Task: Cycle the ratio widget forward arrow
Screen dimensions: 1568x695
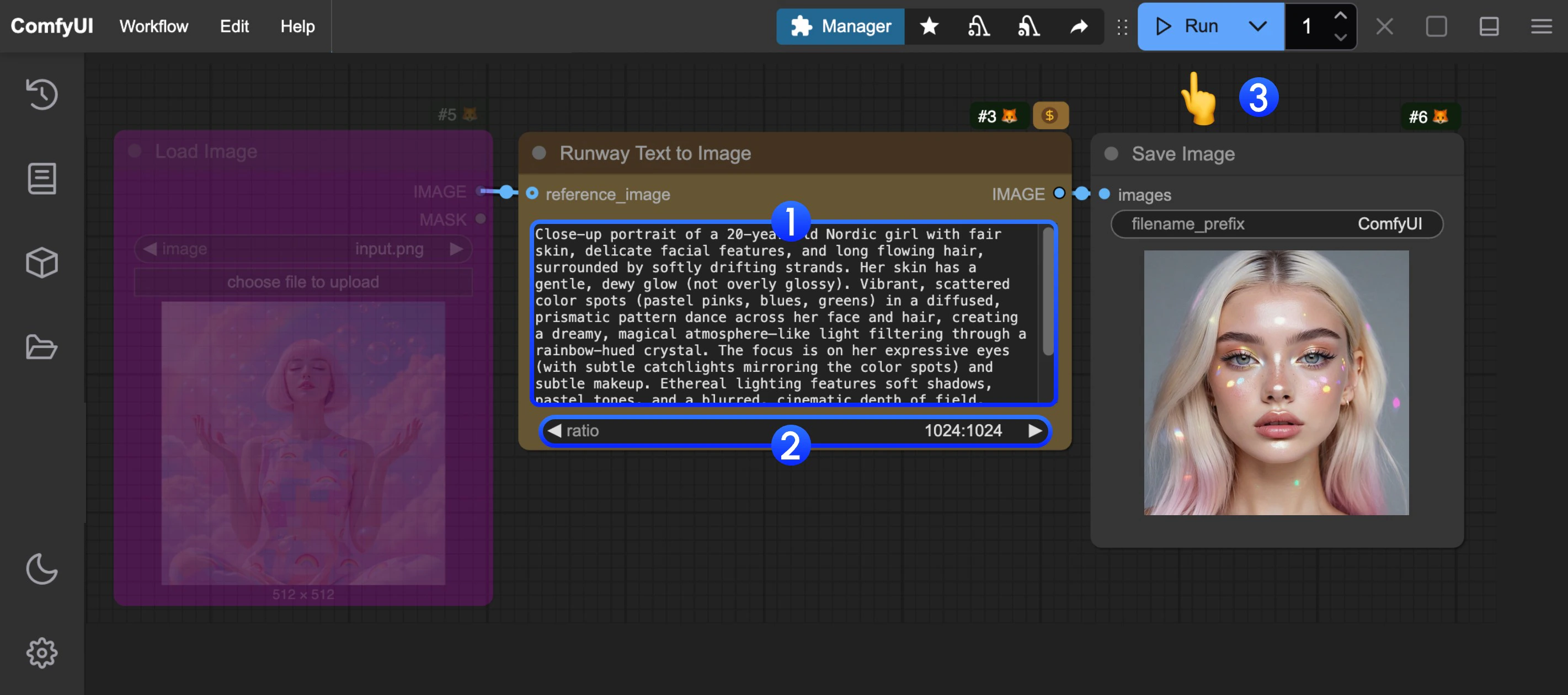Action: pos(1035,431)
